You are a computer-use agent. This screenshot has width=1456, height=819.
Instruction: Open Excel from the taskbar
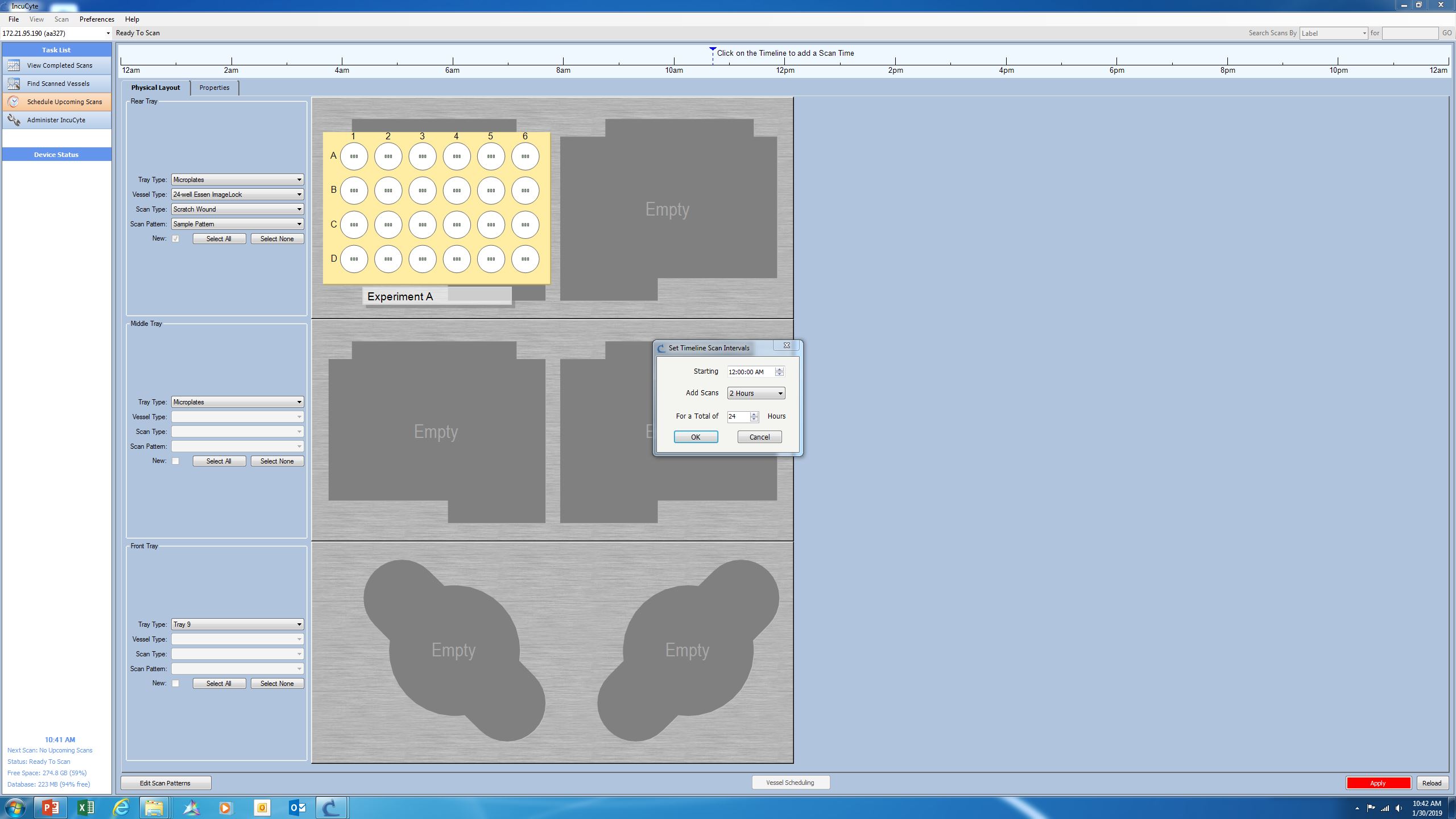click(86, 807)
